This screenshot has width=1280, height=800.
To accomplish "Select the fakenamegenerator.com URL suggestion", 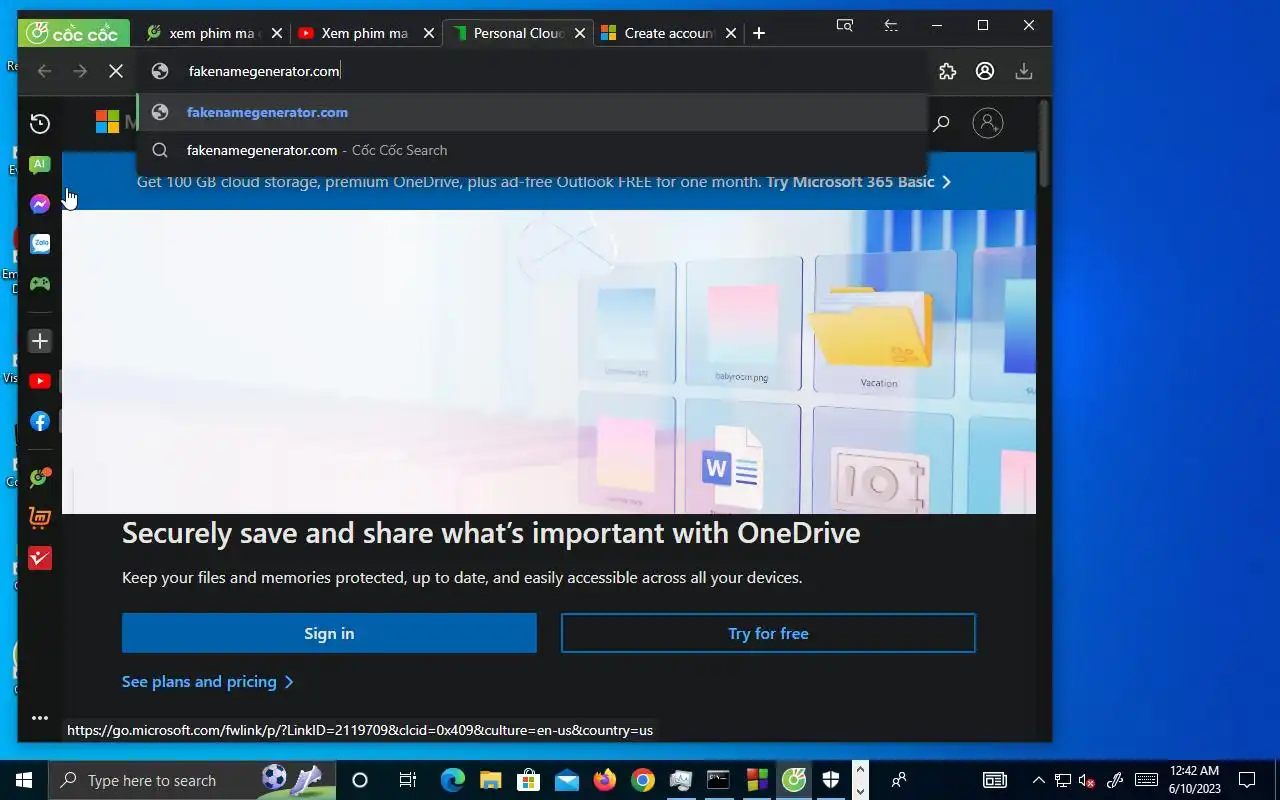I will point(532,112).
